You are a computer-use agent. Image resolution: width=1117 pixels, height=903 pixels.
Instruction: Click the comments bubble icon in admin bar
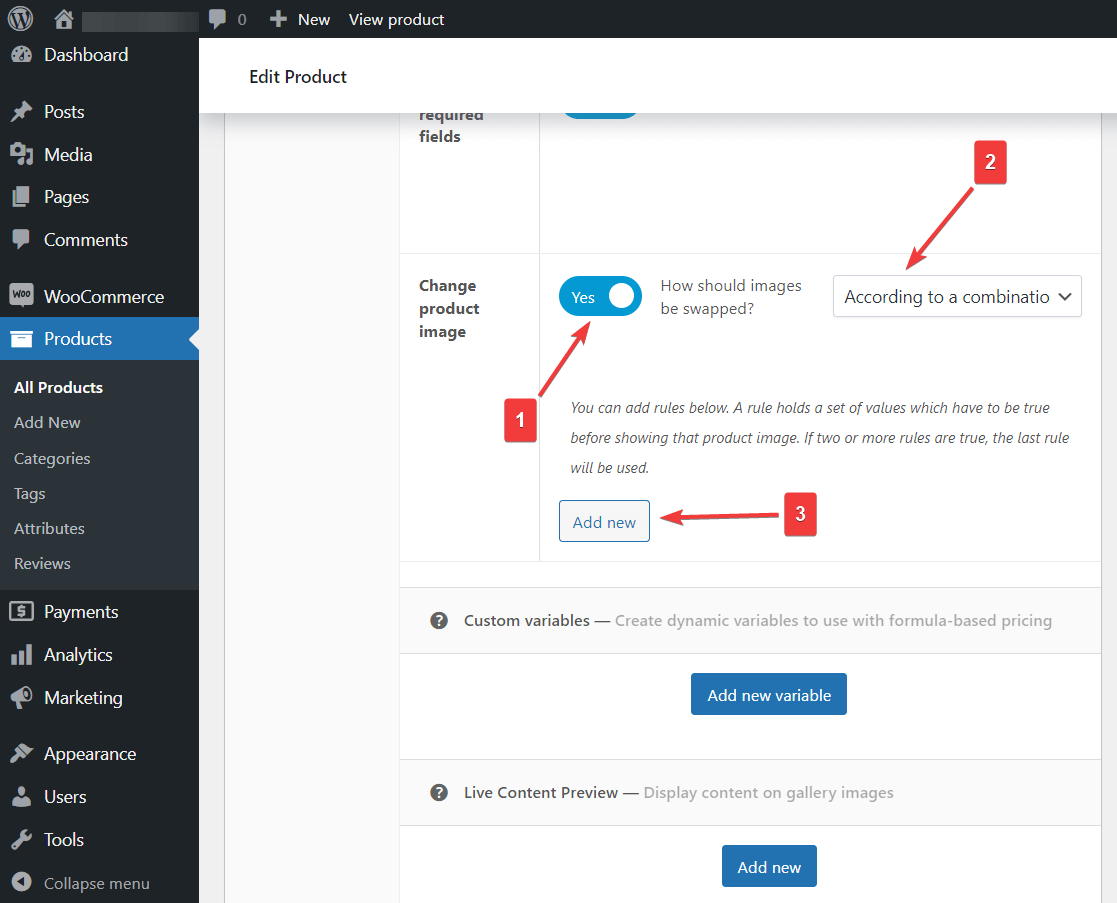217,19
